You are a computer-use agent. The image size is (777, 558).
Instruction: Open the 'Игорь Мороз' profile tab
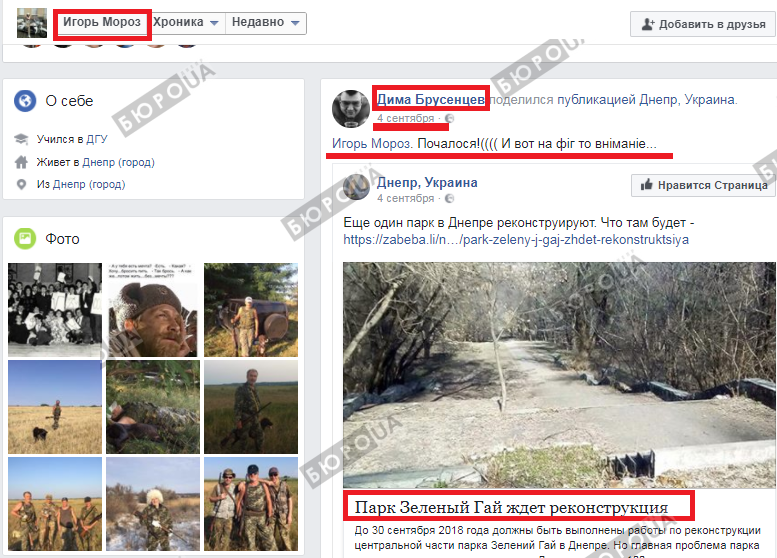click(102, 22)
